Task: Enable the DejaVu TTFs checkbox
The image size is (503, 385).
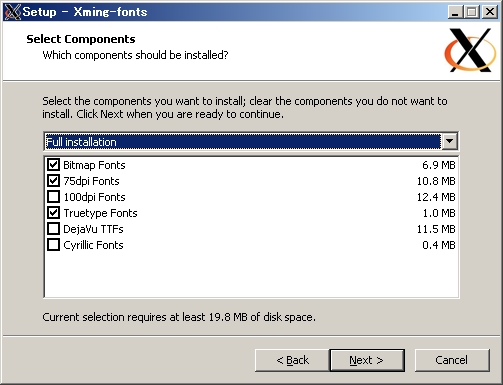Action: (53, 229)
